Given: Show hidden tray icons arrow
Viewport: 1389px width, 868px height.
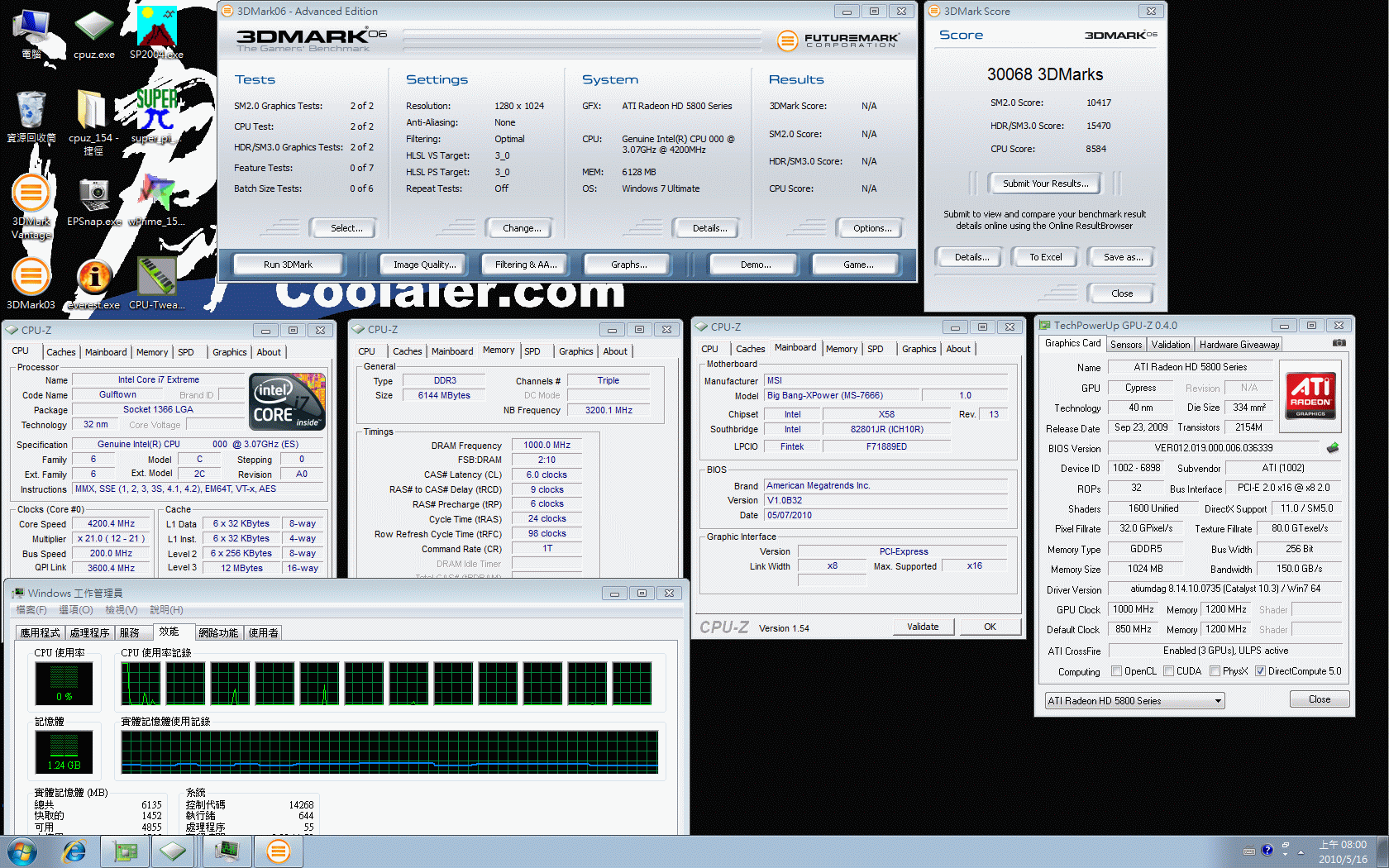Looking at the screenshot, I should (1301, 851).
